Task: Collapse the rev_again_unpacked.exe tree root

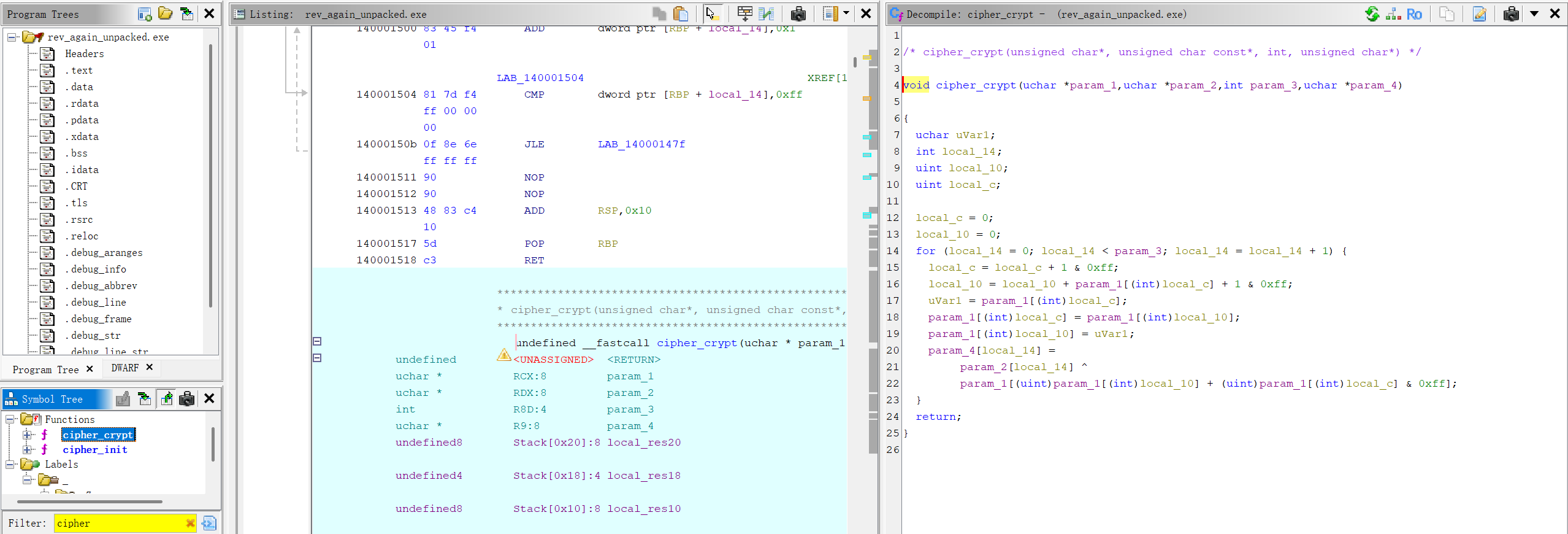Action: click(x=11, y=37)
